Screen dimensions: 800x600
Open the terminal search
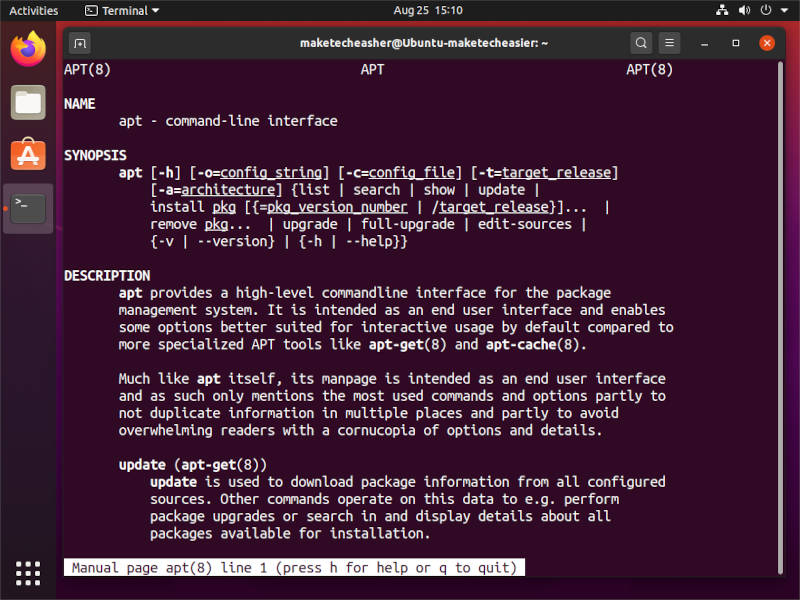click(641, 43)
